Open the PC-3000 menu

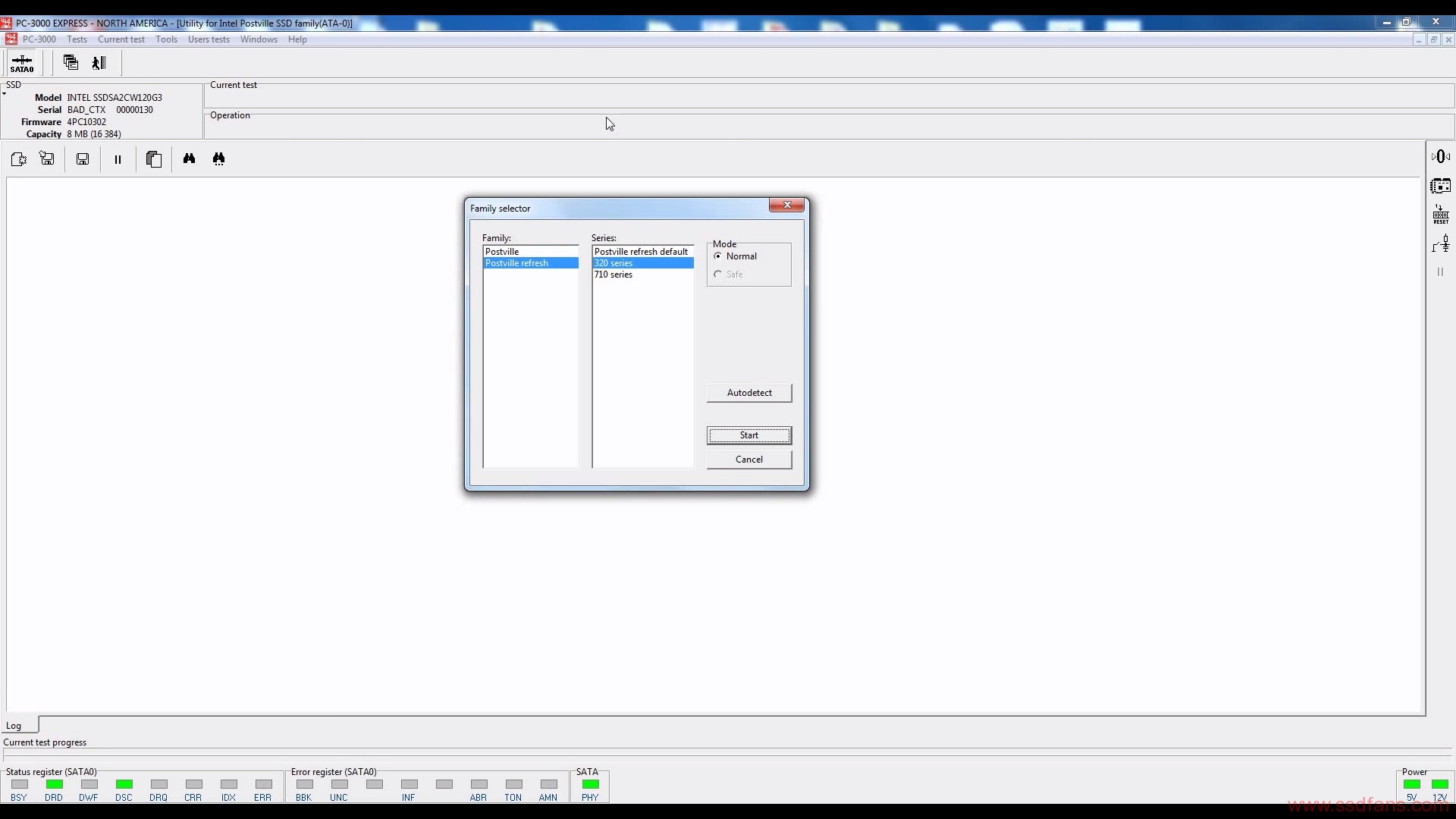point(39,39)
